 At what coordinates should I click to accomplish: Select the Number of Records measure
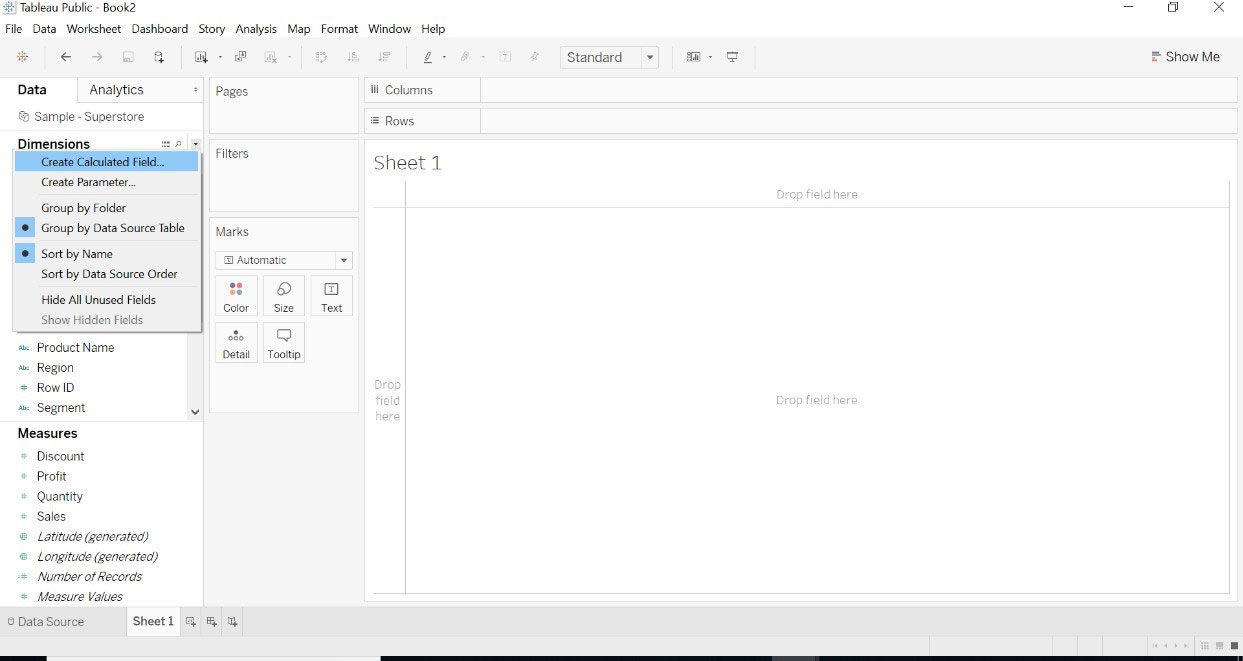pyautogui.click(x=89, y=576)
